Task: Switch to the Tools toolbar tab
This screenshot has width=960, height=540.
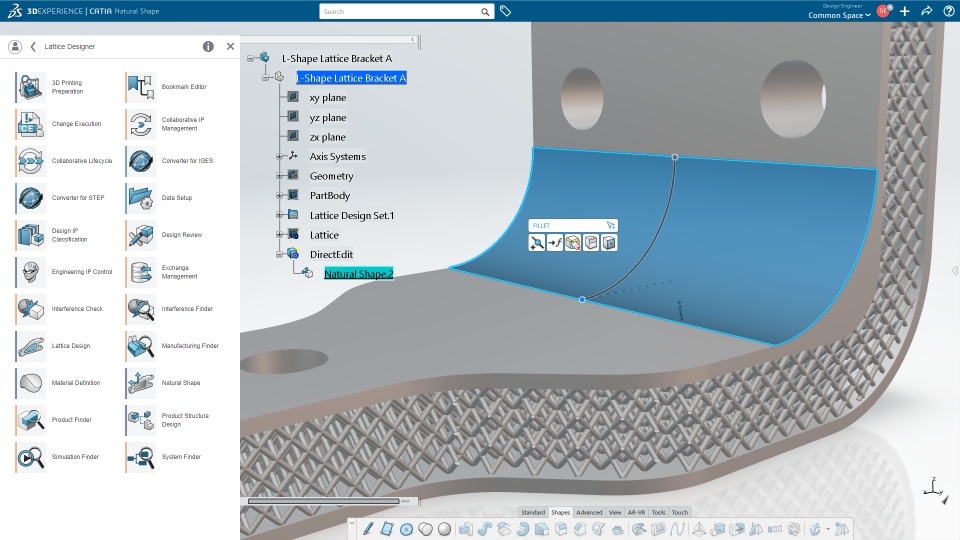Action: coord(658,512)
